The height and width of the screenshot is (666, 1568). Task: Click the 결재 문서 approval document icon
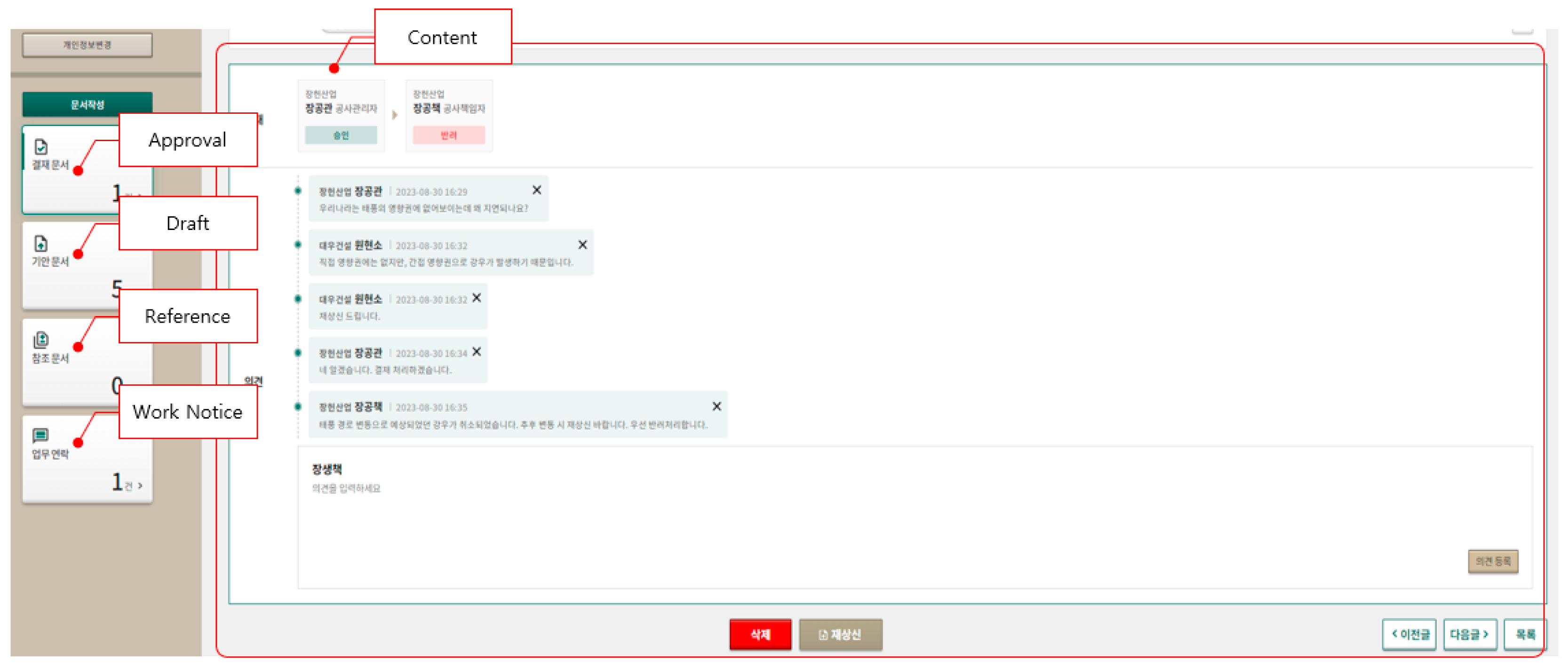click(x=41, y=147)
